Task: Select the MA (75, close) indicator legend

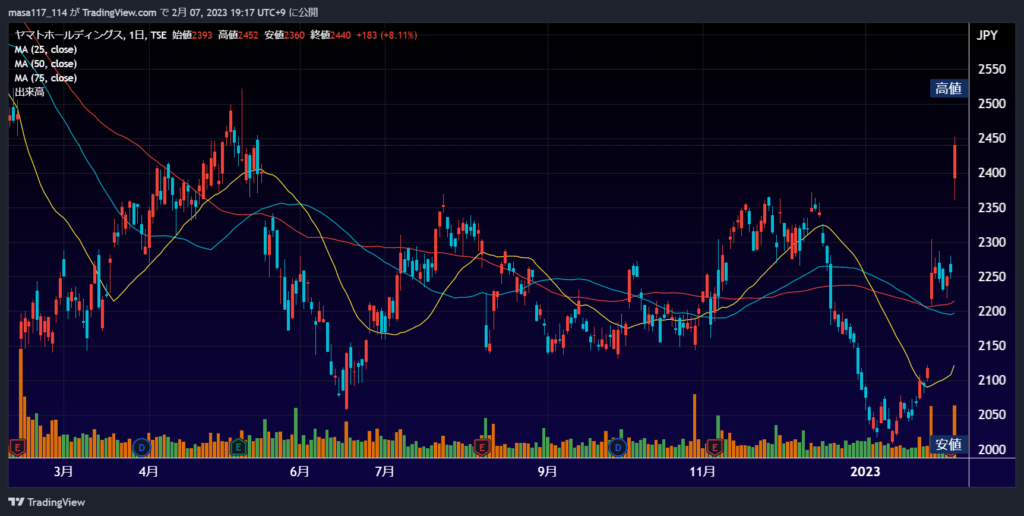Action: pos(46,78)
